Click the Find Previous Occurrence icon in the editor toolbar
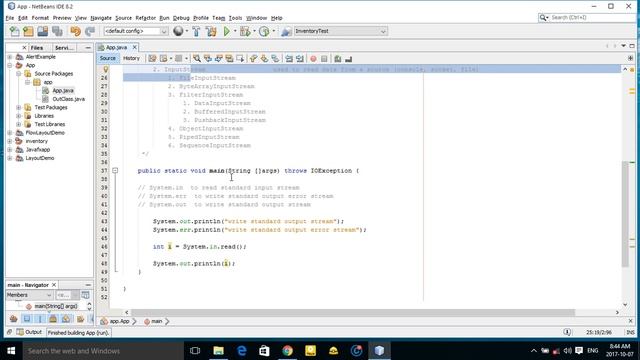The height and width of the screenshot is (360, 640). point(208,59)
